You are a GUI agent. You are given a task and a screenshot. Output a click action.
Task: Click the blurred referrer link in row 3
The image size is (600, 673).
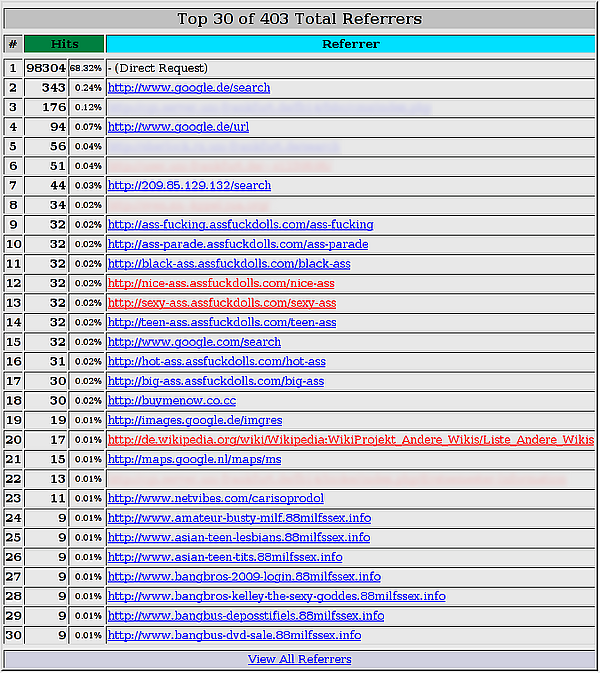point(270,107)
